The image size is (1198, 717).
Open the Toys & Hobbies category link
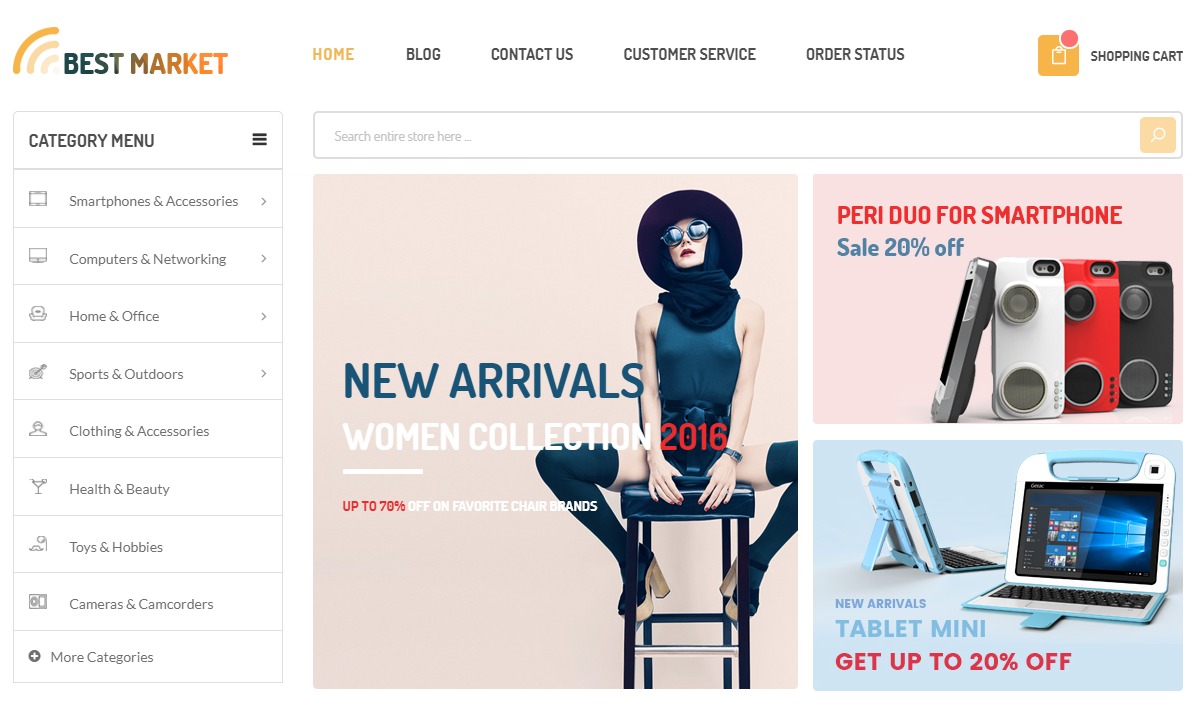116,547
